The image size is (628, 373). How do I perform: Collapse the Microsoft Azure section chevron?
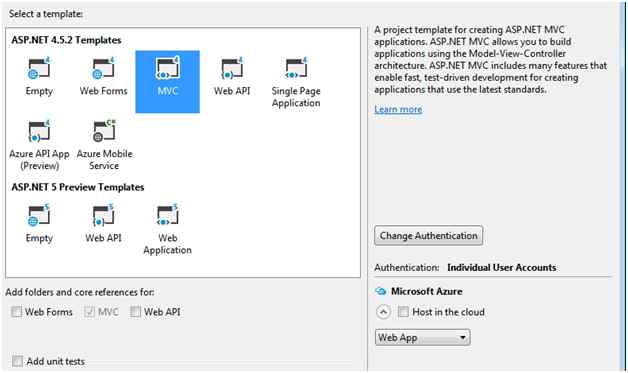click(383, 312)
